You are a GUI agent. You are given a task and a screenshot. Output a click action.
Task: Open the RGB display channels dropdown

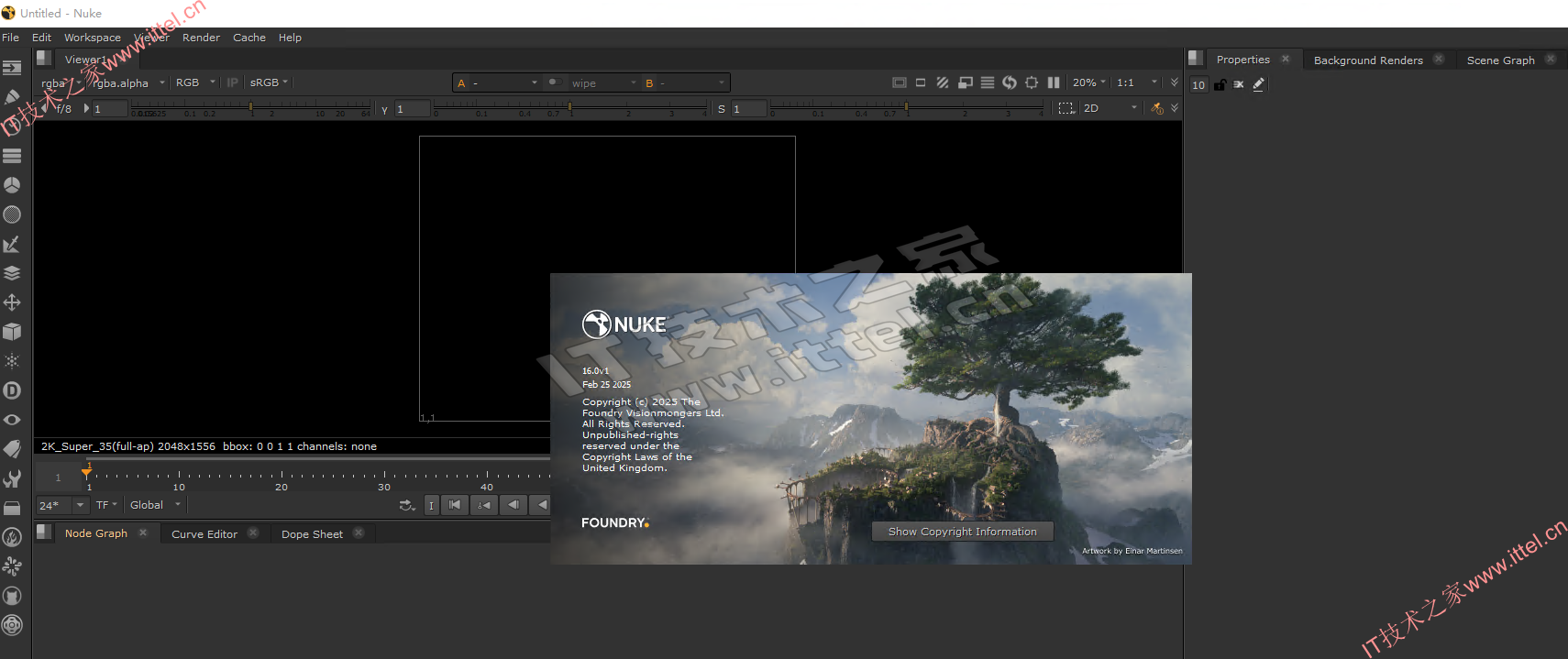coord(195,82)
